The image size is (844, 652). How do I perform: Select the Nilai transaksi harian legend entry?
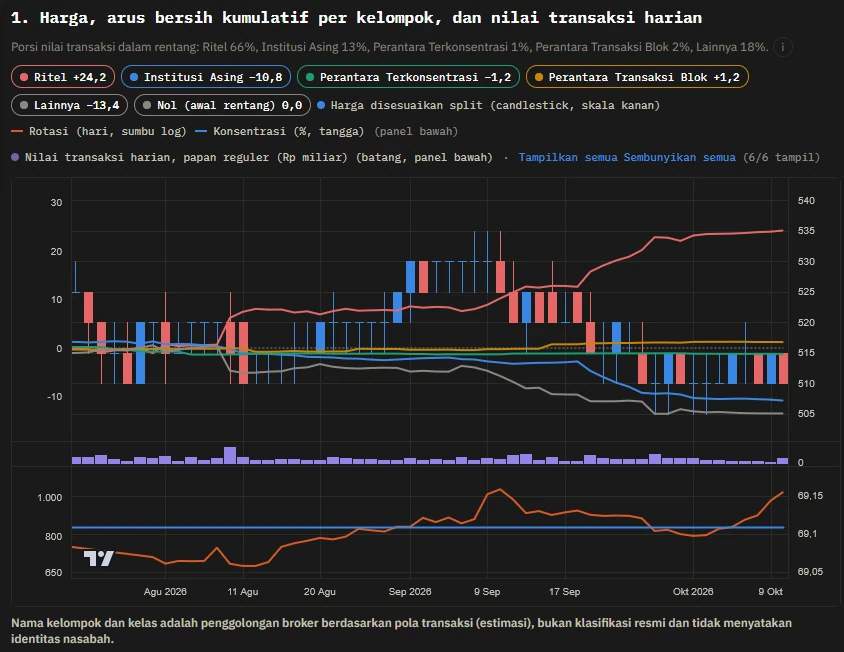[x=252, y=157]
